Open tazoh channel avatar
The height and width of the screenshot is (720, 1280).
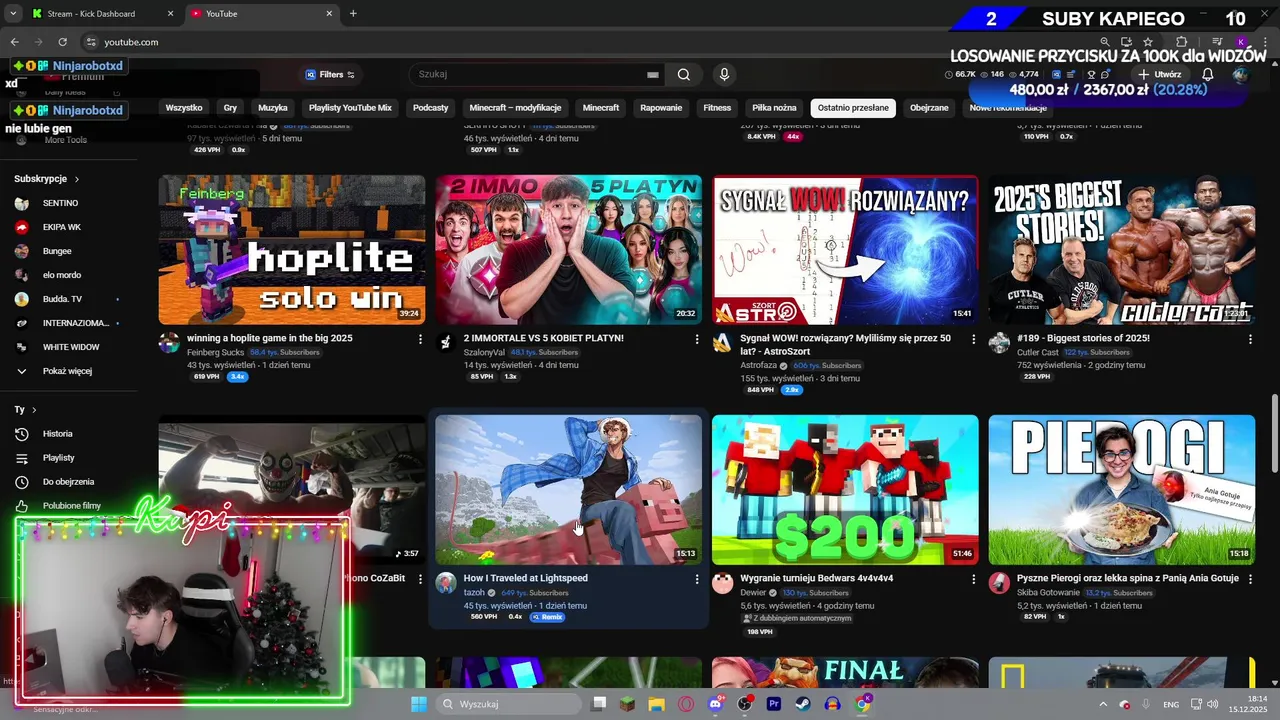coord(446,583)
